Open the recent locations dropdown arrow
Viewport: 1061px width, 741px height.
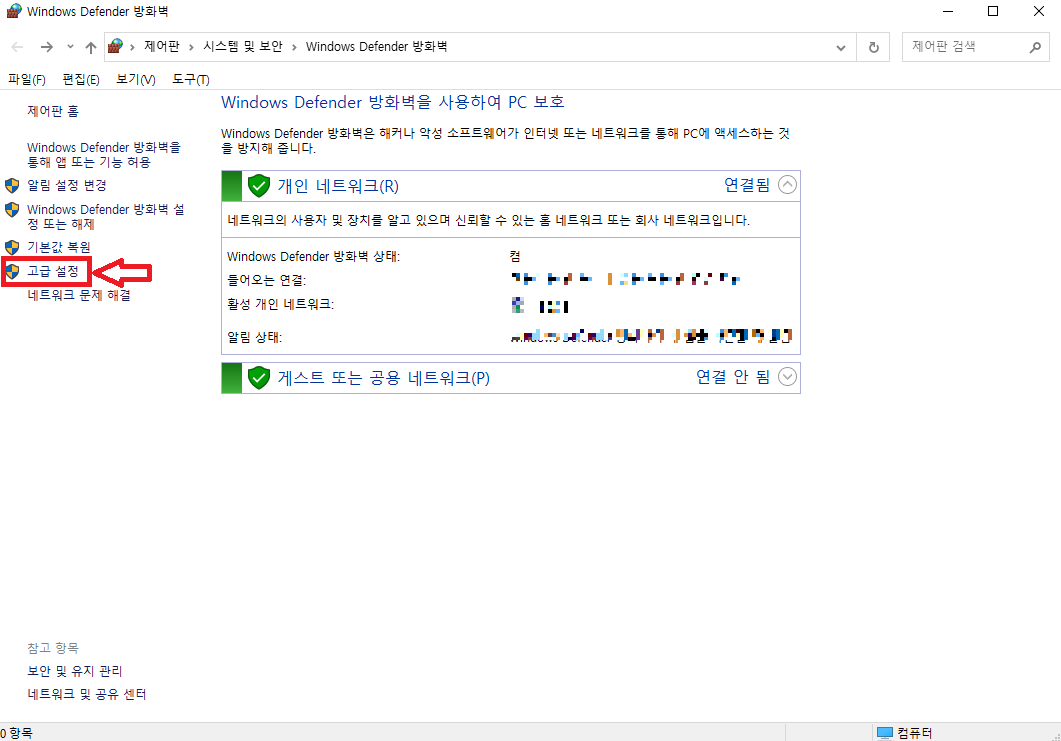click(70, 47)
